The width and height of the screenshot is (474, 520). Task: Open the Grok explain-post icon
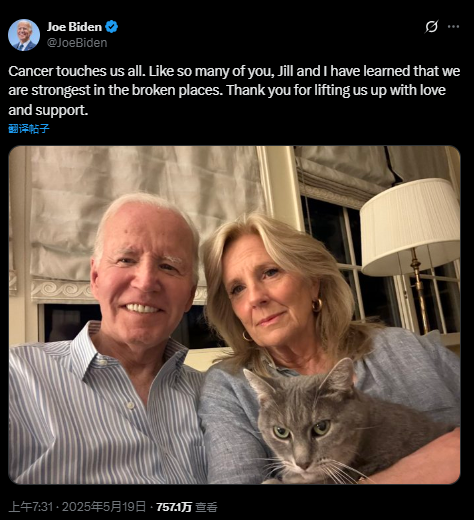431,27
